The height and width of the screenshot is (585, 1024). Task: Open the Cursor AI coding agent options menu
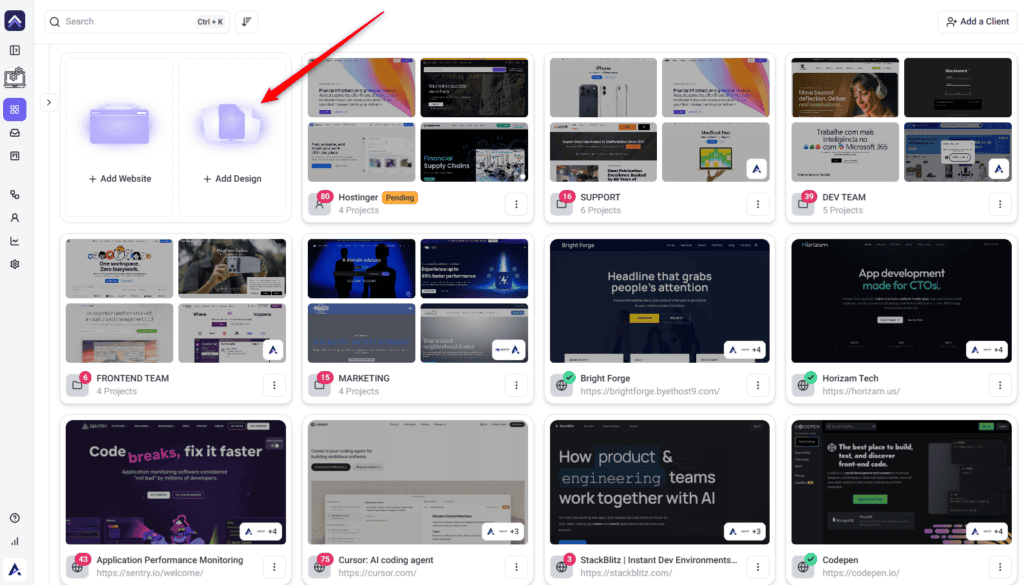coord(516,567)
